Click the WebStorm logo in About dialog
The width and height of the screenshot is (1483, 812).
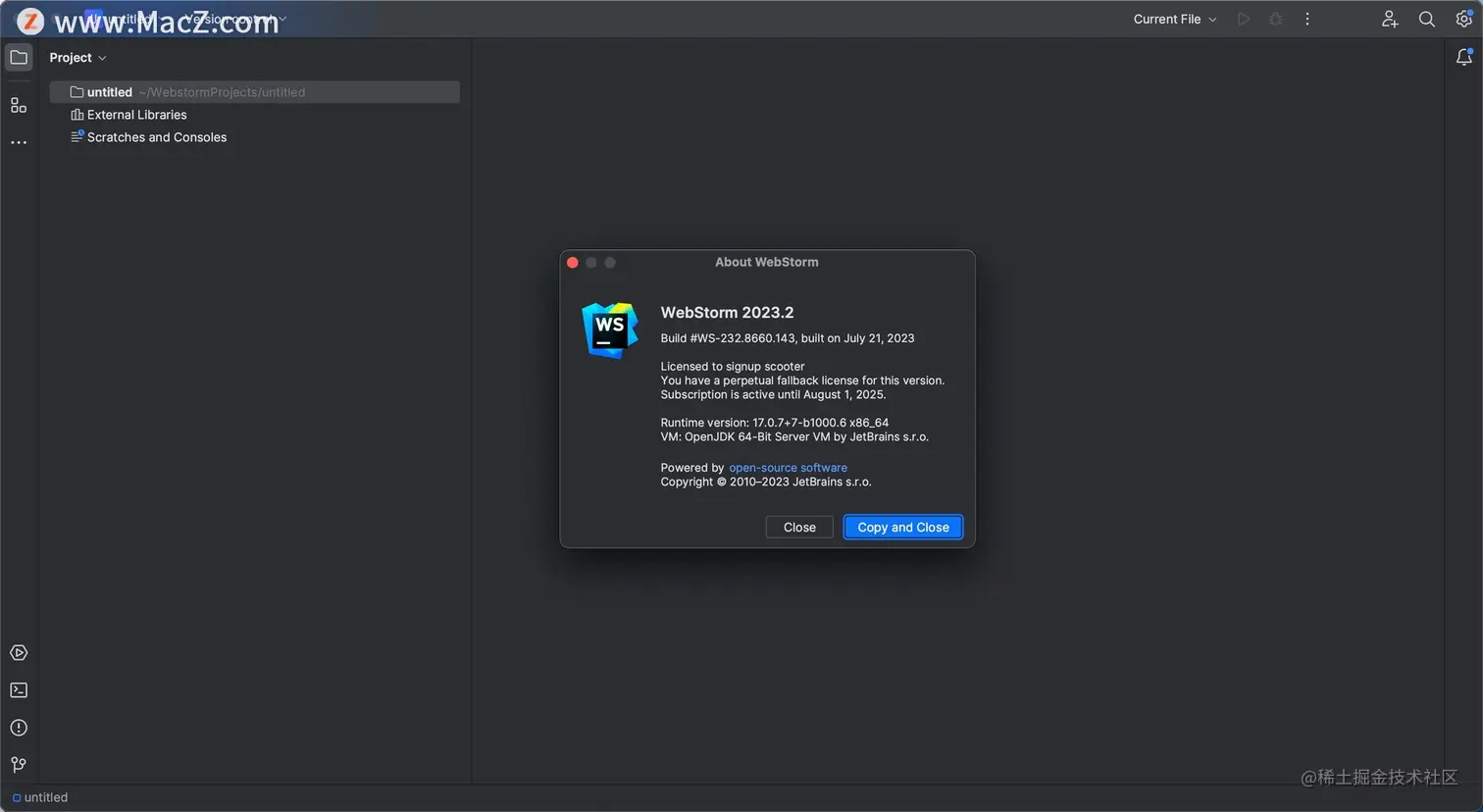(610, 330)
